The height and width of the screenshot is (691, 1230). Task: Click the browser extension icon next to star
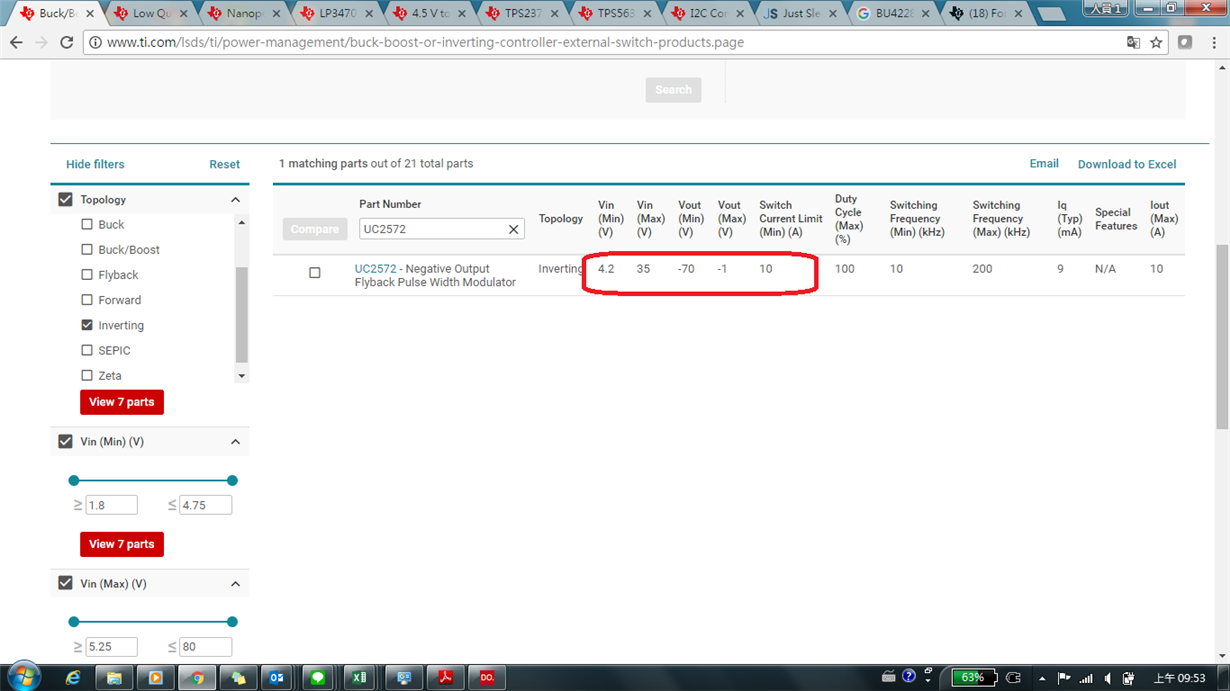coord(1185,43)
